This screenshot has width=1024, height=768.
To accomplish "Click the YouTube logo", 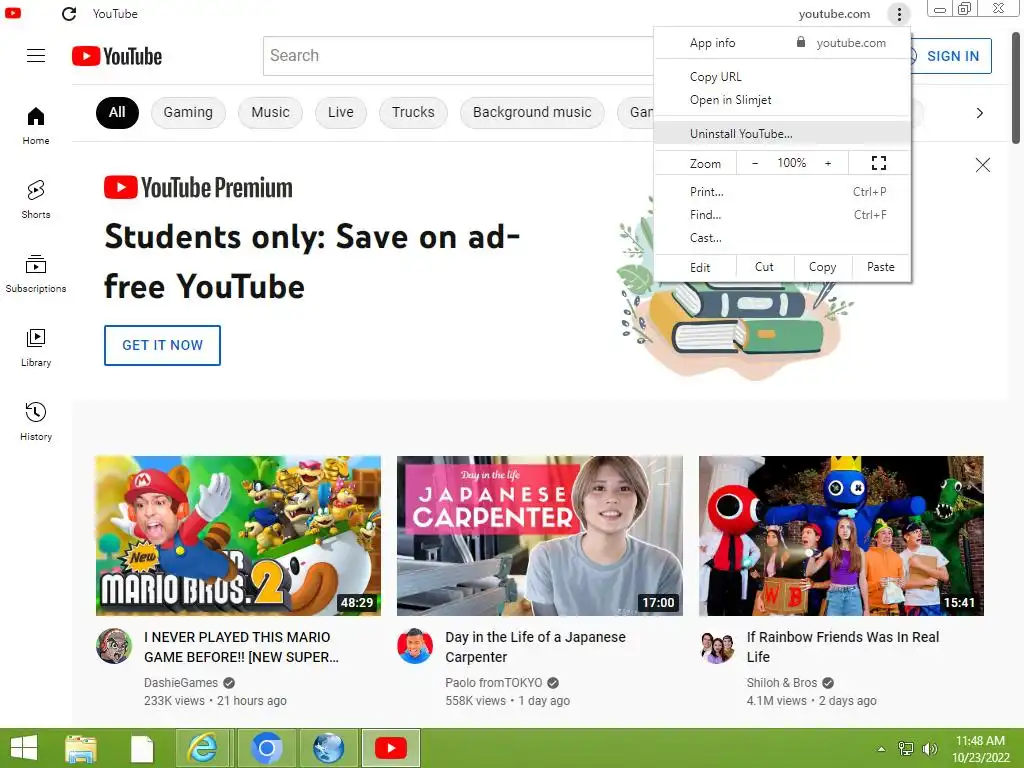I will [117, 56].
